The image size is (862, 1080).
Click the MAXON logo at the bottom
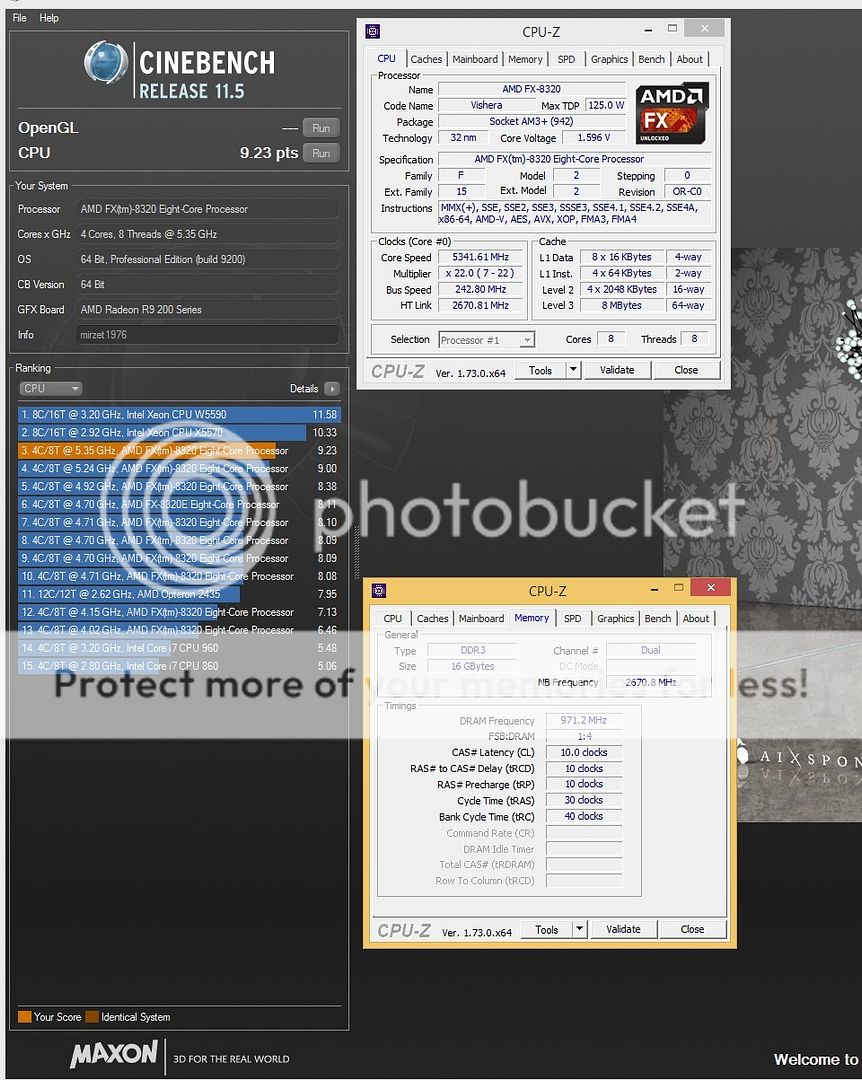114,1054
